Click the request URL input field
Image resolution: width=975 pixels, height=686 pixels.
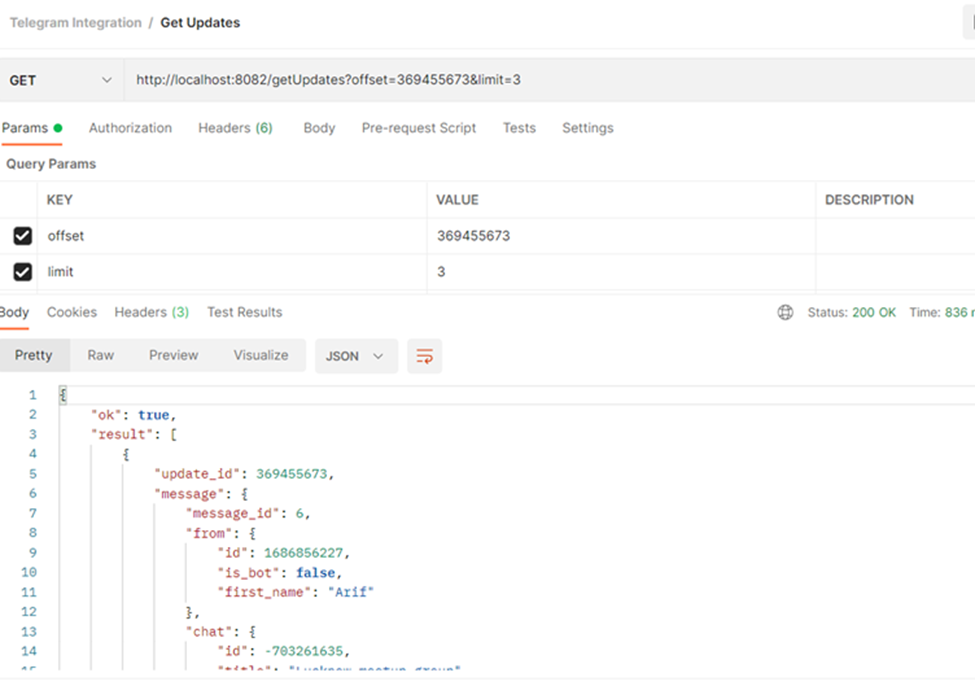[540, 80]
